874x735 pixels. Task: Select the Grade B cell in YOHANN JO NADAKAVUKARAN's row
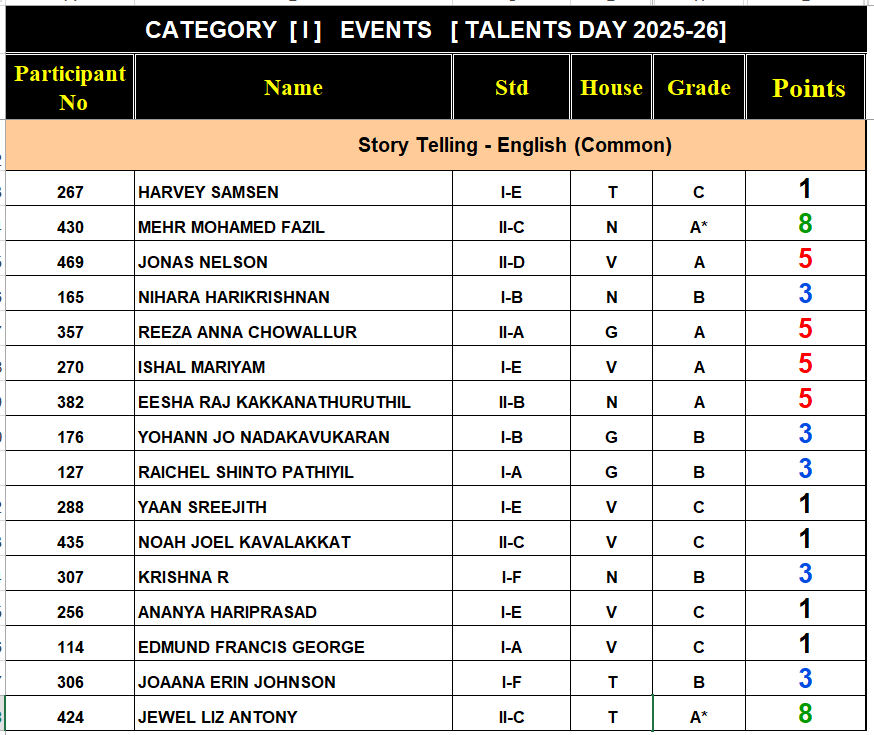point(699,434)
